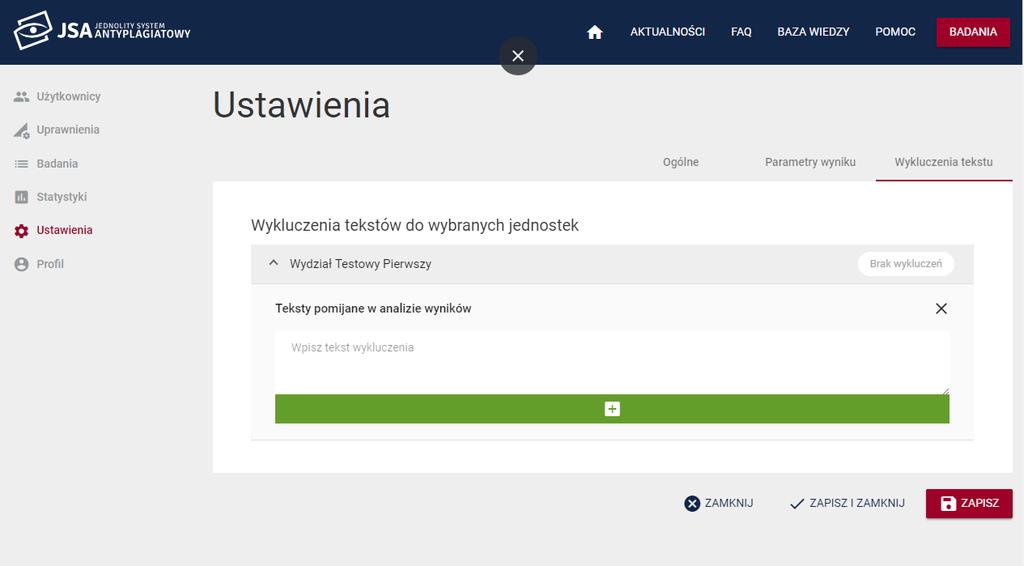Click ZAPISZ I ZAMKNIJ button label
Viewport: 1024px width, 566px height.
pos(857,503)
